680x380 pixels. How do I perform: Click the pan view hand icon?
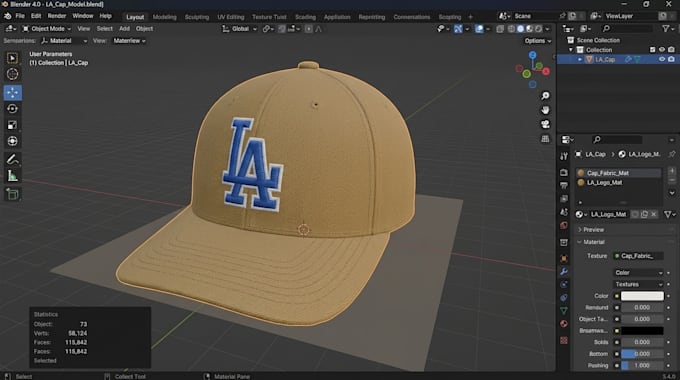(x=545, y=110)
